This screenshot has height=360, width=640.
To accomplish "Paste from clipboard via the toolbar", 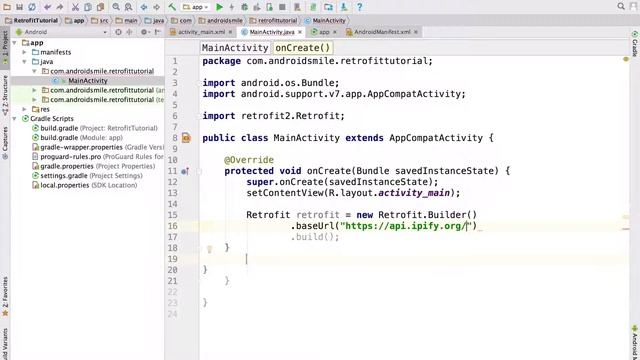I will [x=100, y=7].
